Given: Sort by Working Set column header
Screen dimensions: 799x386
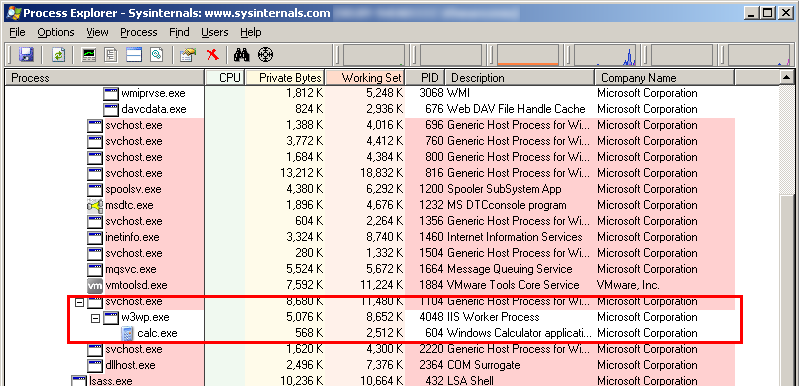Looking at the screenshot, I should [364, 78].
